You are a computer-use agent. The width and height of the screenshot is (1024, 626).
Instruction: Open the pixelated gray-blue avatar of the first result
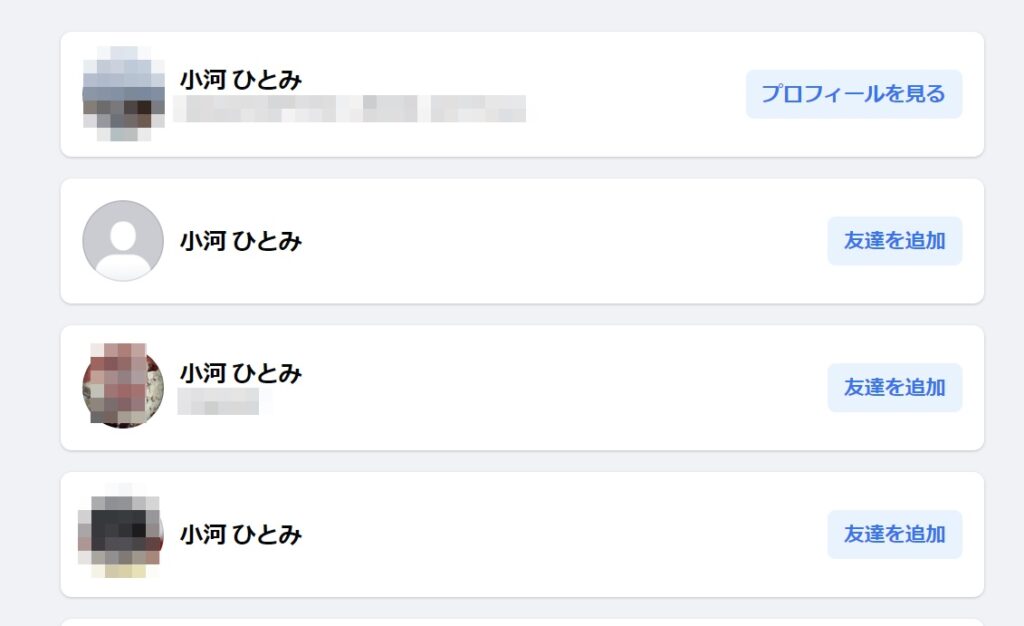(123, 94)
